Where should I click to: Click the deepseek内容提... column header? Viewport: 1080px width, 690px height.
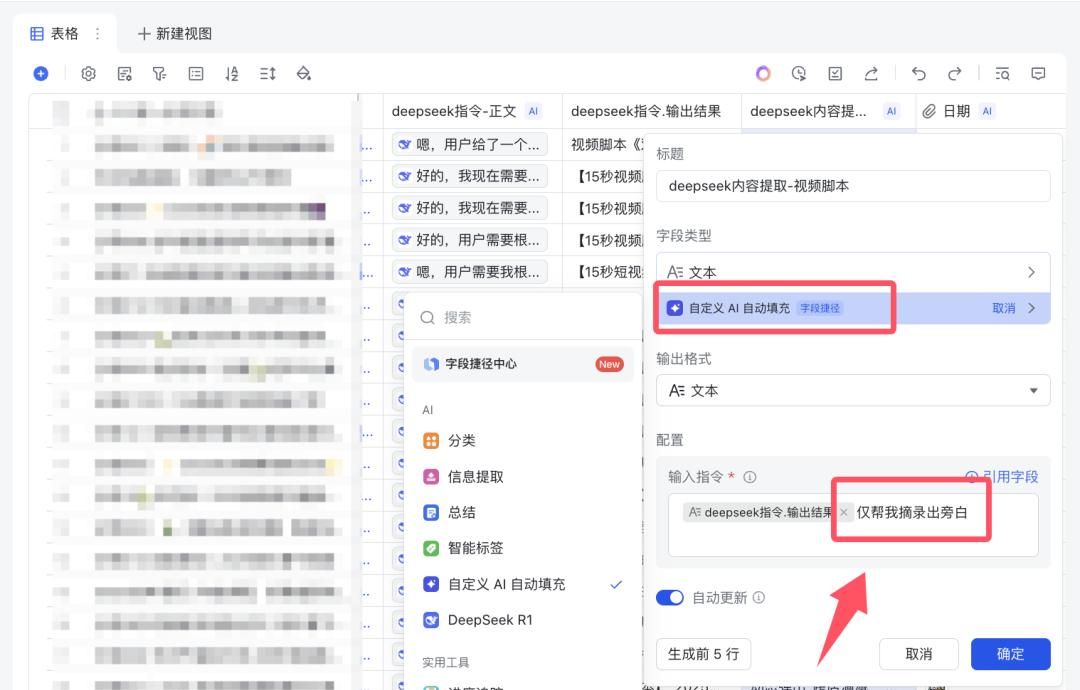[828, 111]
